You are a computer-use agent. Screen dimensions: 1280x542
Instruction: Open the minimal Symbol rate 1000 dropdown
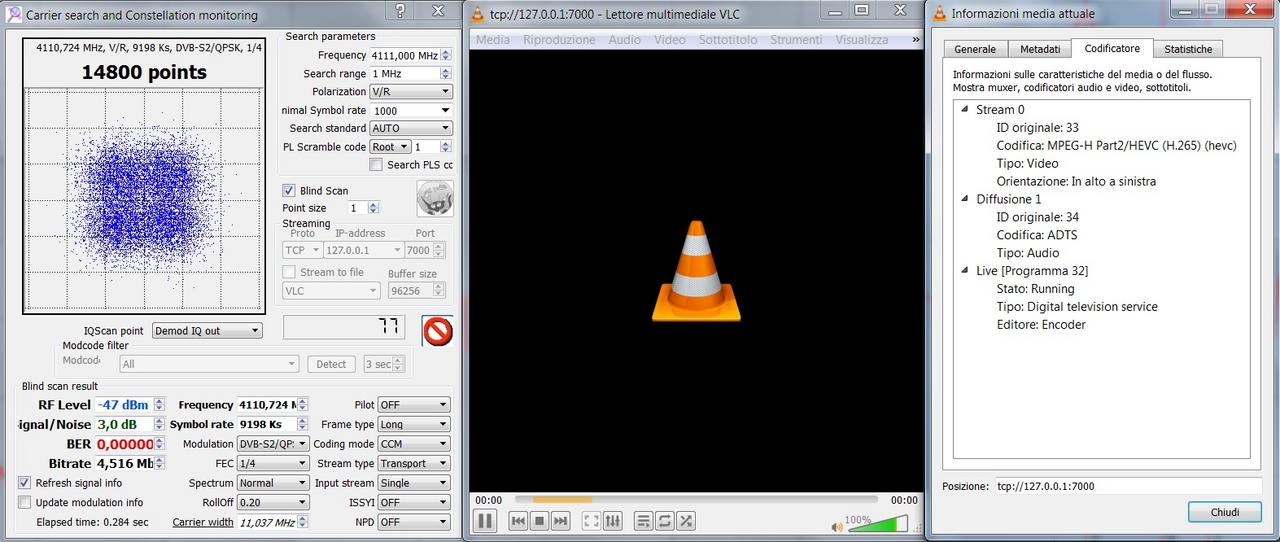point(410,110)
